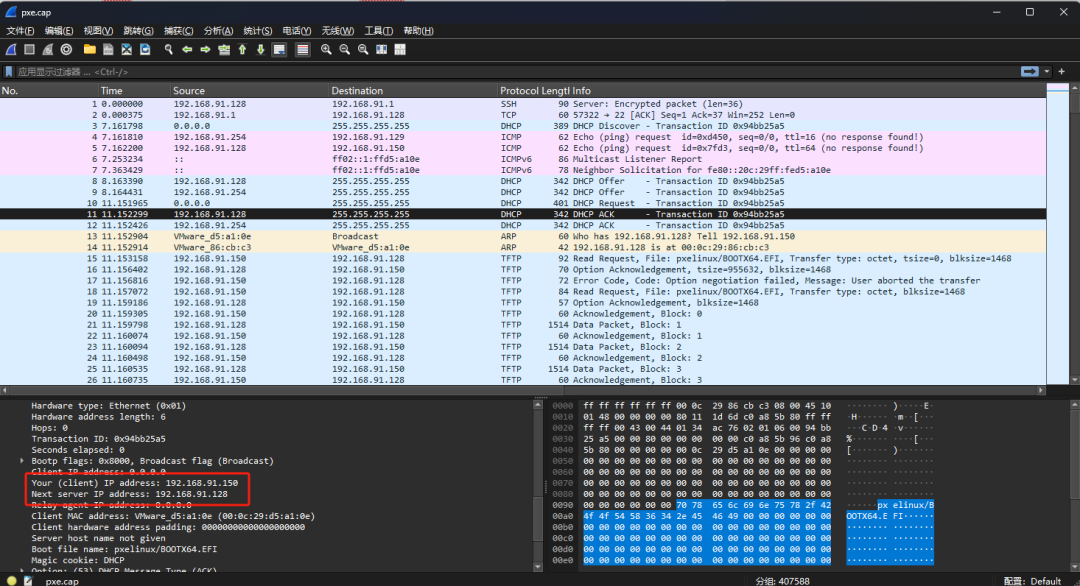The height and width of the screenshot is (586, 1080).
Task: Click the find packet magnifier icon
Action: point(169,49)
